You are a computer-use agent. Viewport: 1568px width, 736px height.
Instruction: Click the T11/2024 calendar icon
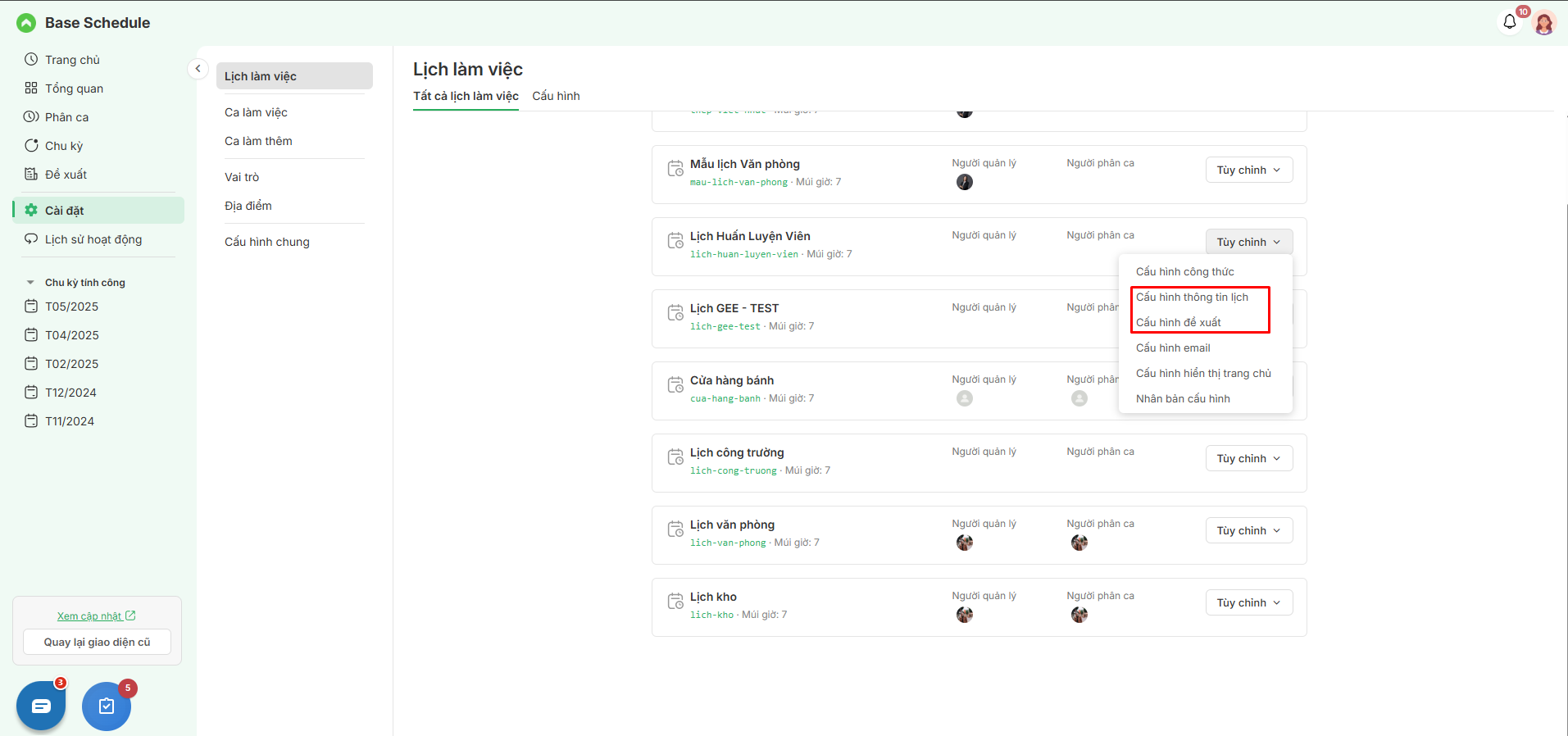[x=31, y=420]
